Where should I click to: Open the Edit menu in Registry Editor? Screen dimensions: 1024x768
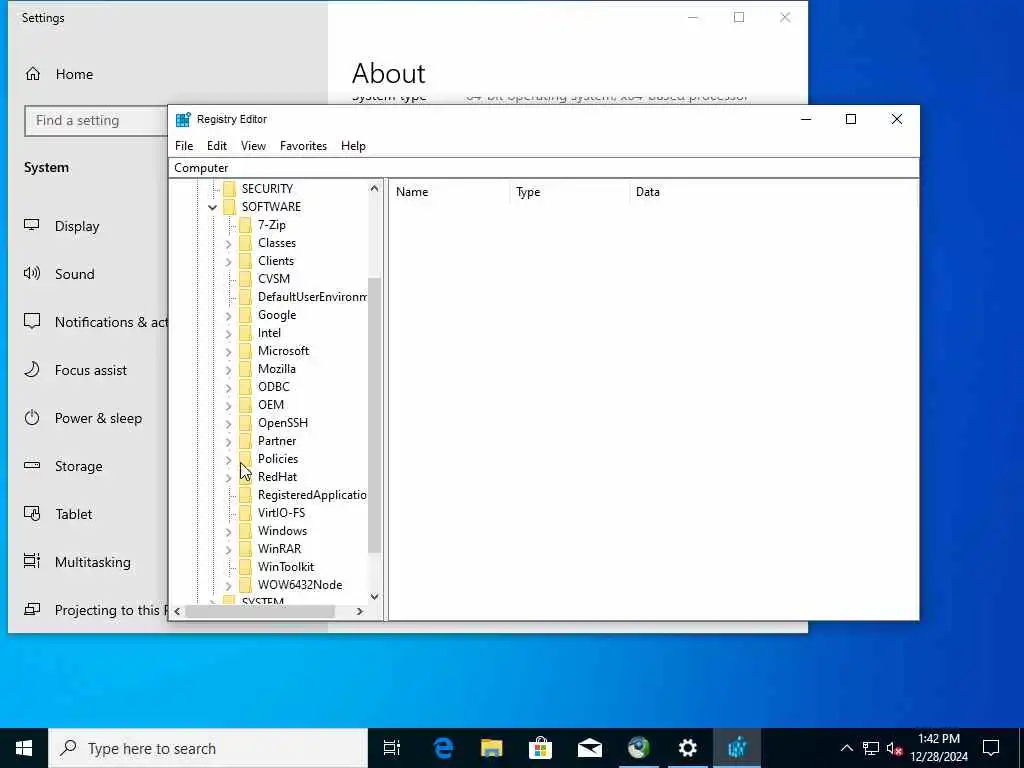click(x=217, y=146)
